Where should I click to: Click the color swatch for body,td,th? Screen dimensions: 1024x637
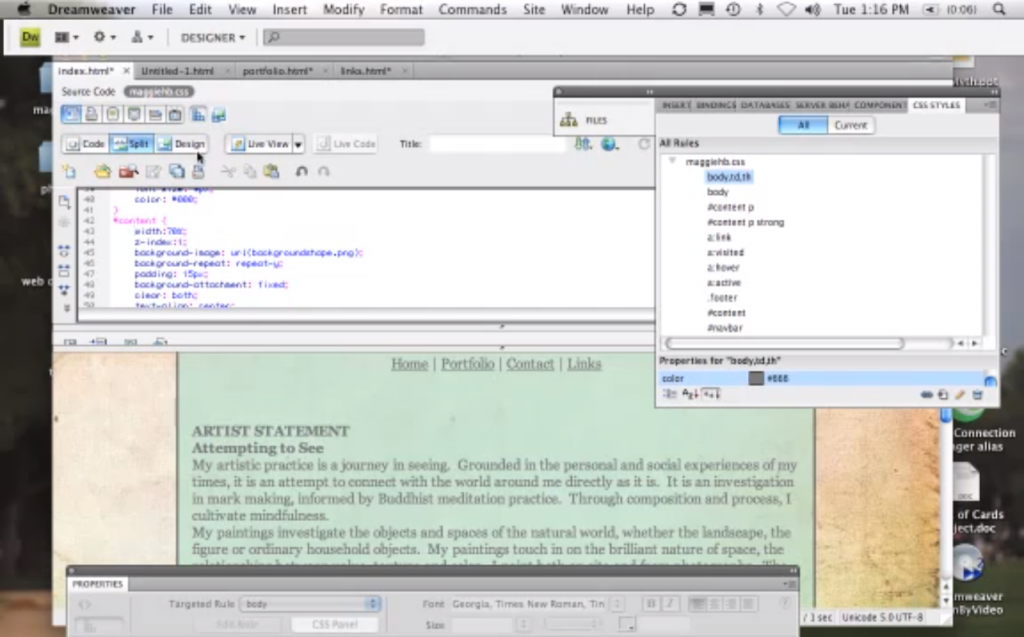(x=756, y=378)
